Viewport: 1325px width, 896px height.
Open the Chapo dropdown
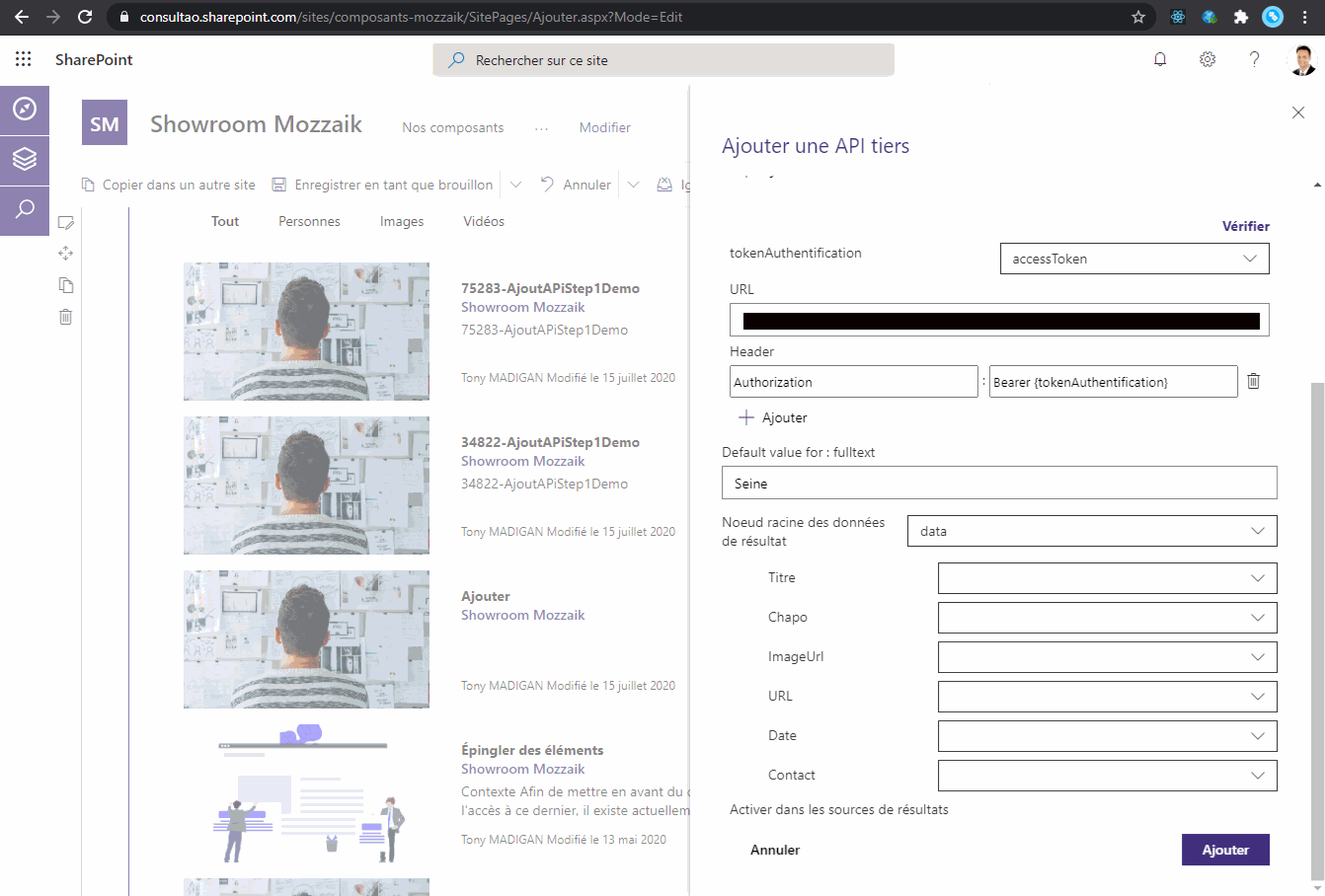point(1108,618)
